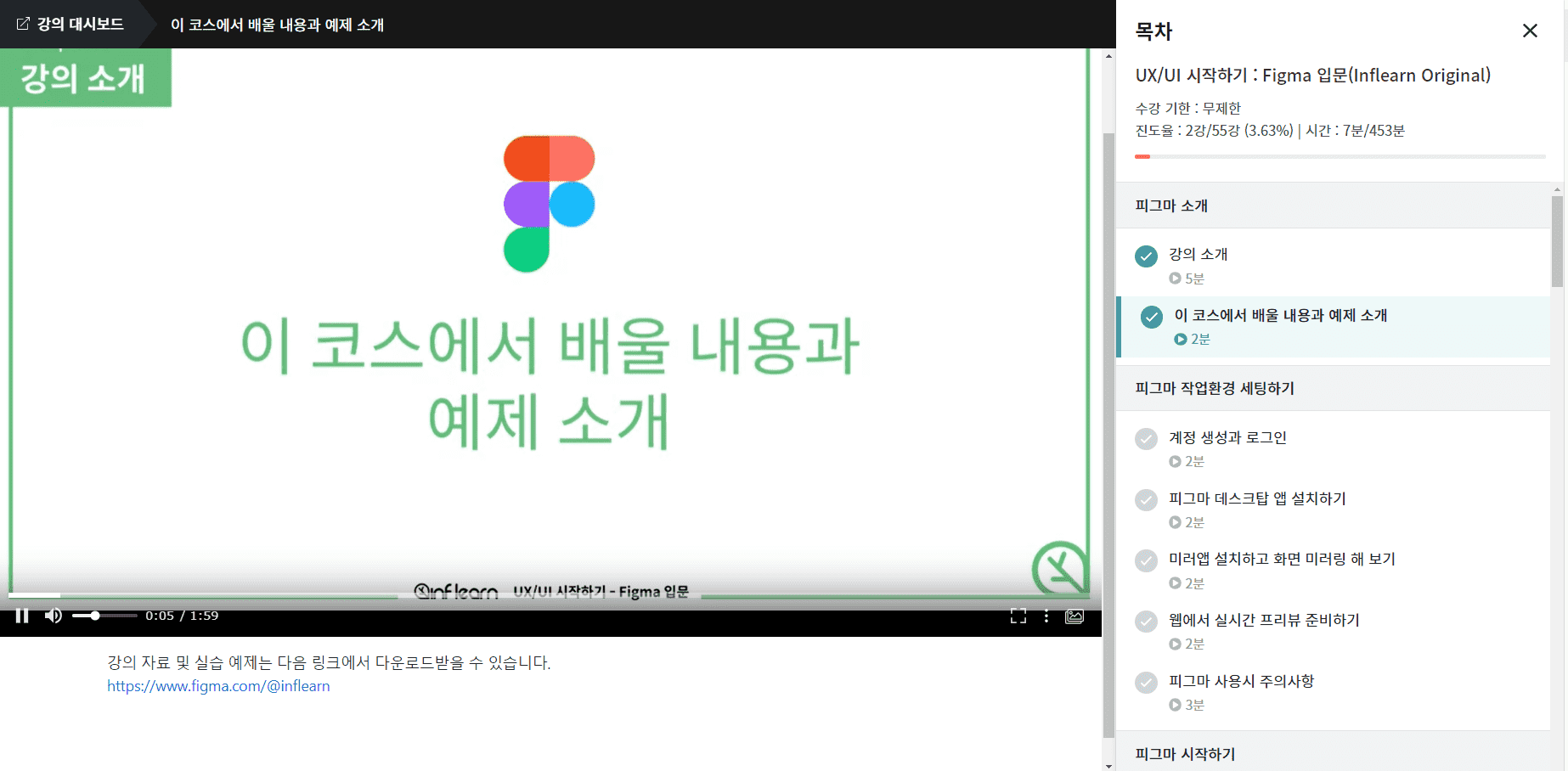This screenshot has height=771, width=1568.
Task: Enter fullscreen mode in the video player
Action: [1018, 616]
